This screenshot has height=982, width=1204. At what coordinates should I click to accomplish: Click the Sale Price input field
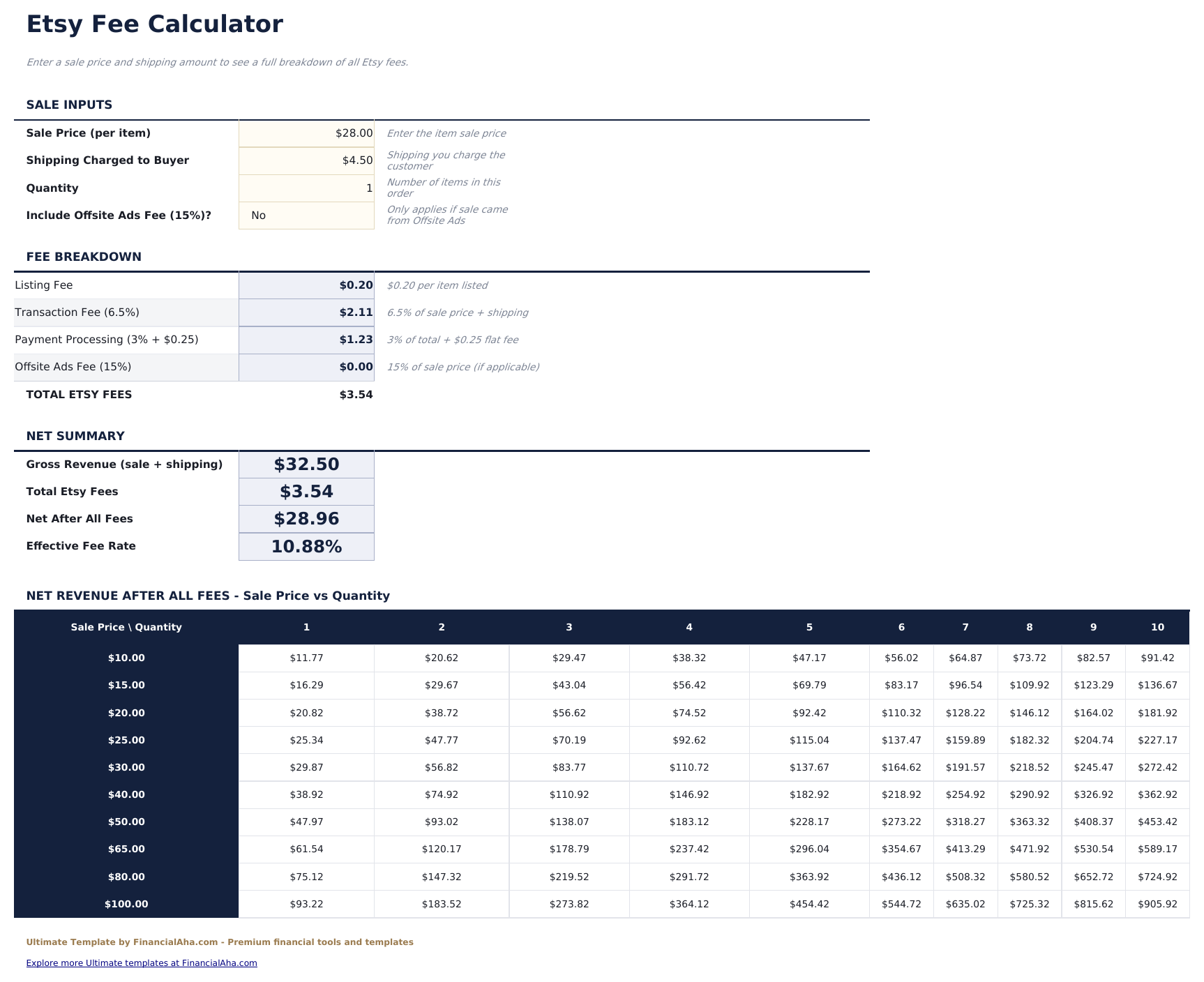click(306, 133)
